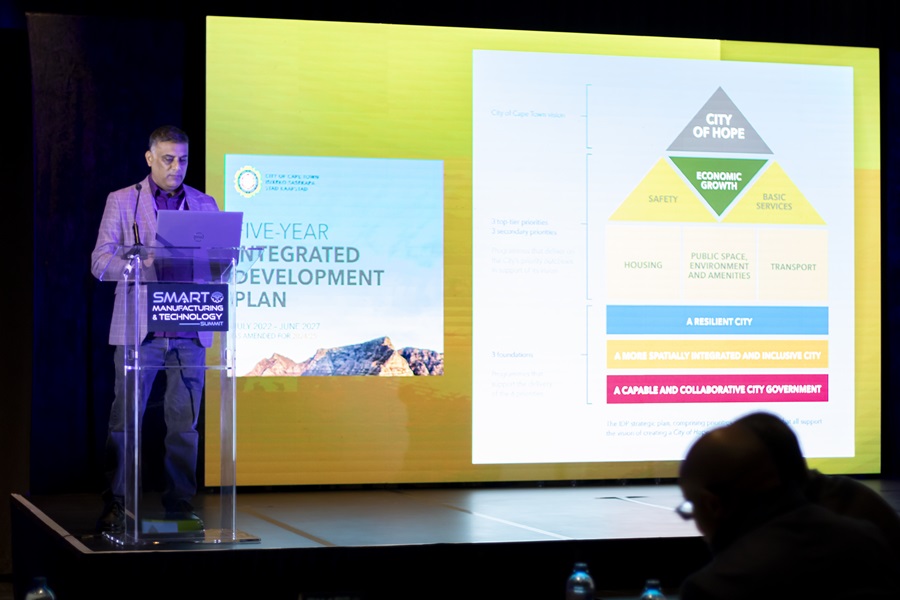Viewport: 900px width, 600px height.
Task: Click the green Economic Growth triangle
Action: coord(719,183)
